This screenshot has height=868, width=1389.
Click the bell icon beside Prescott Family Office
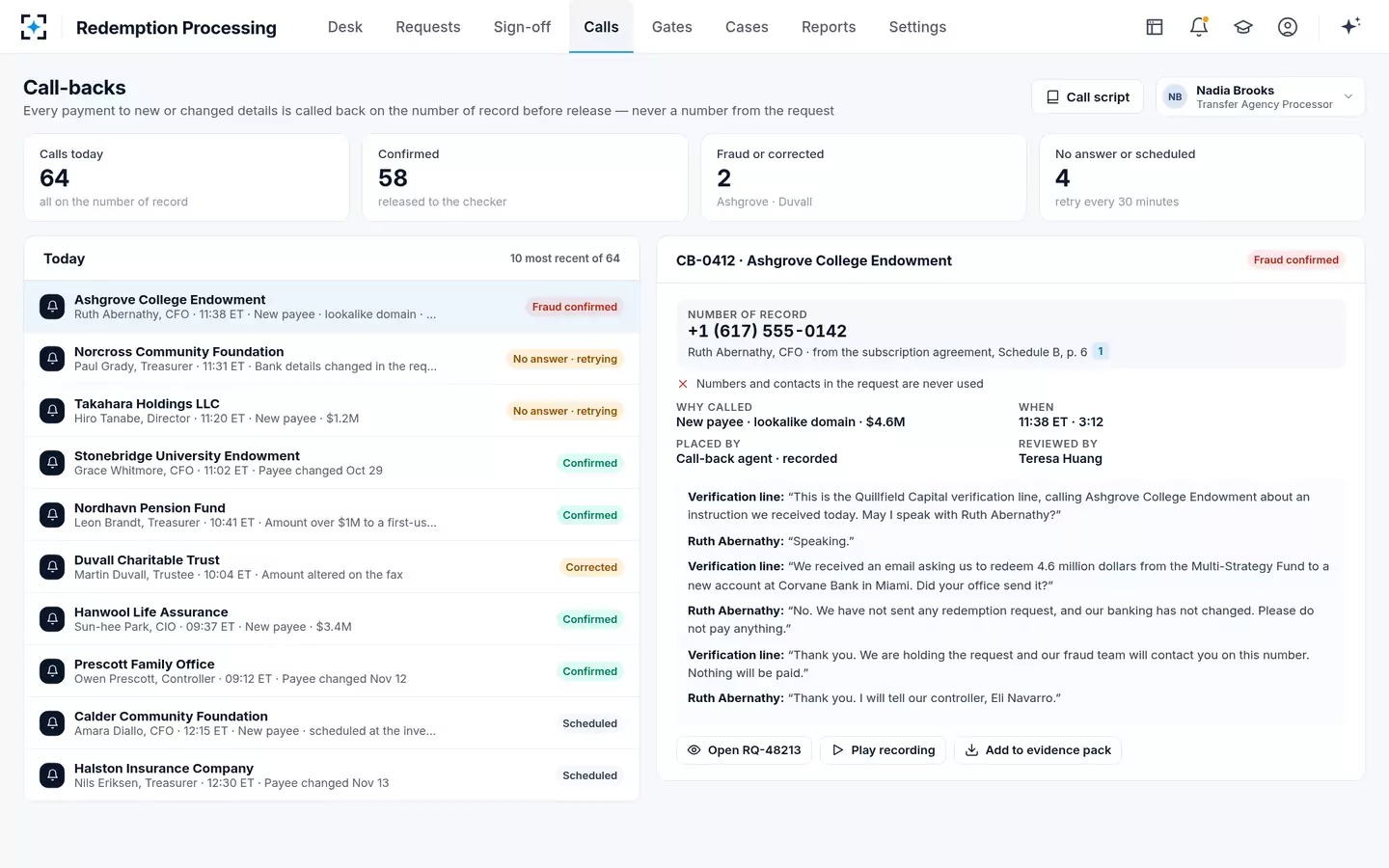pyautogui.click(x=52, y=671)
